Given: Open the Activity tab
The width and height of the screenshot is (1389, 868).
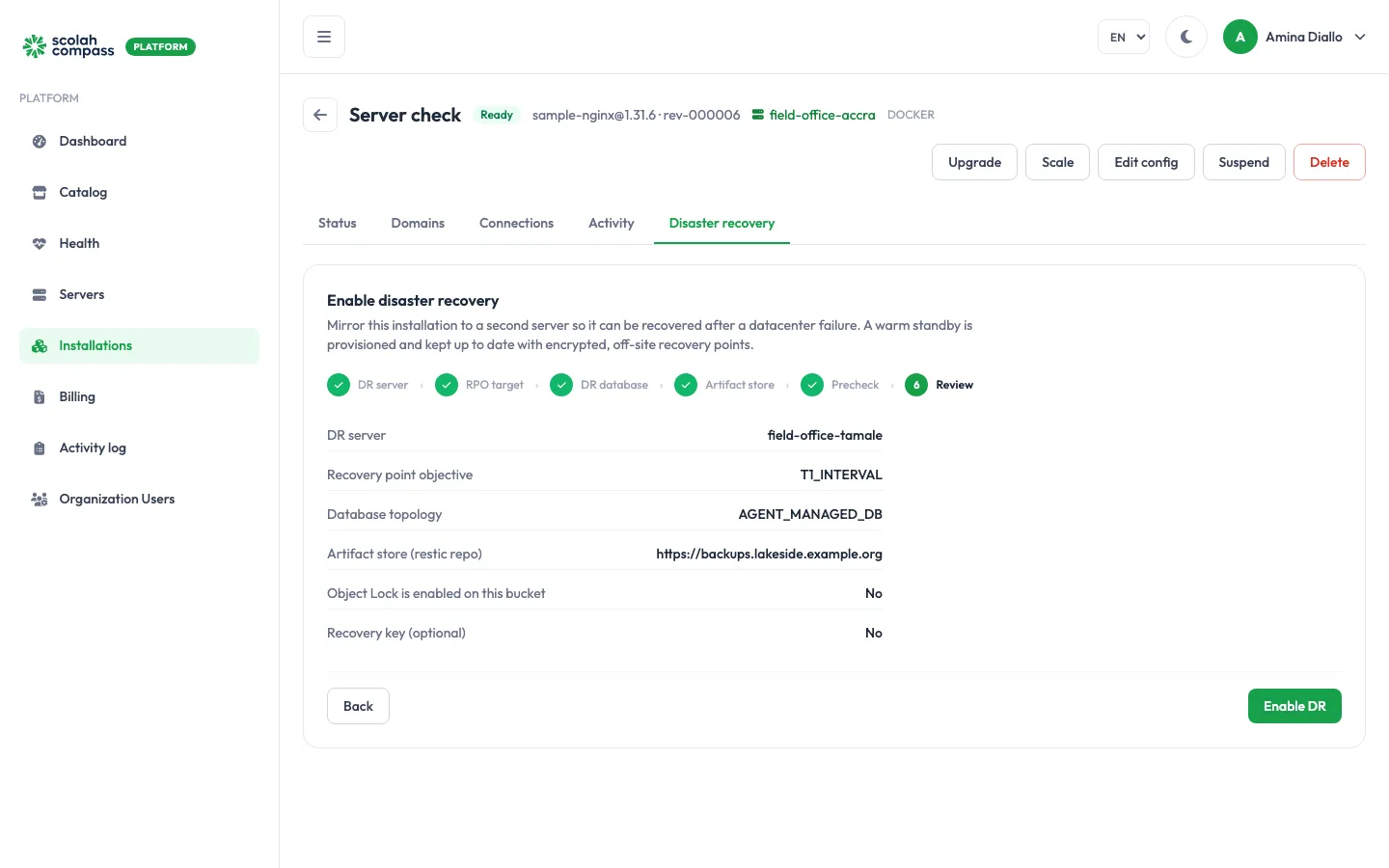Looking at the screenshot, I should pos(612,223).
